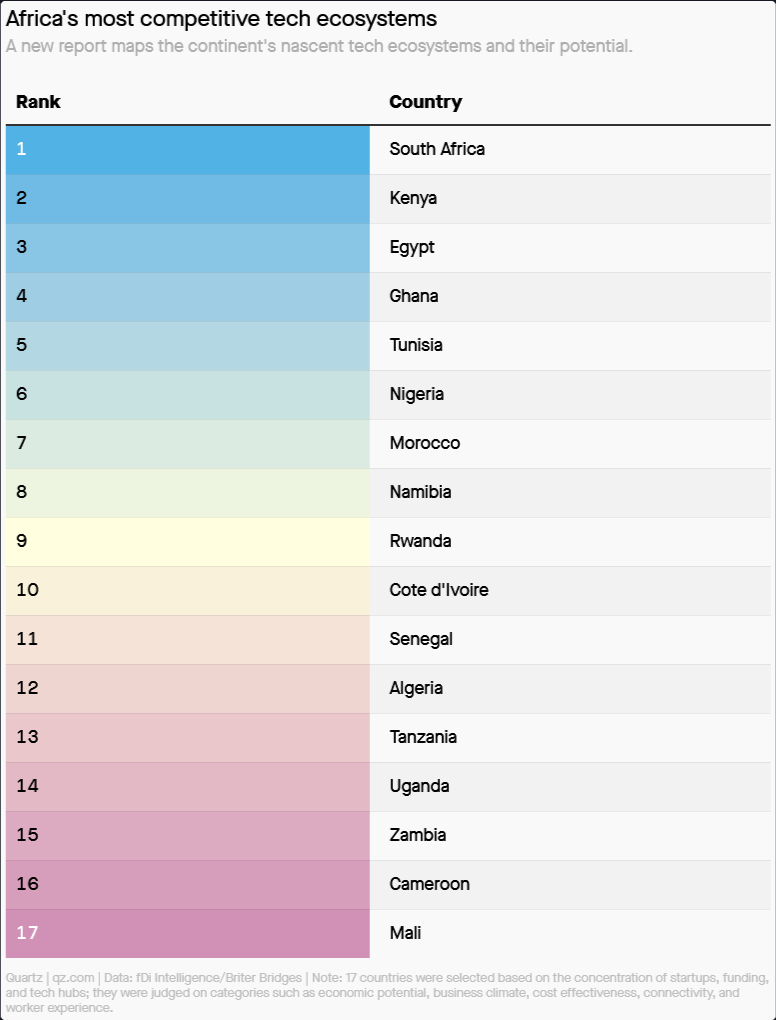Click the Country column header
This screenshot has height=1020, width=776.
[425, 102]
